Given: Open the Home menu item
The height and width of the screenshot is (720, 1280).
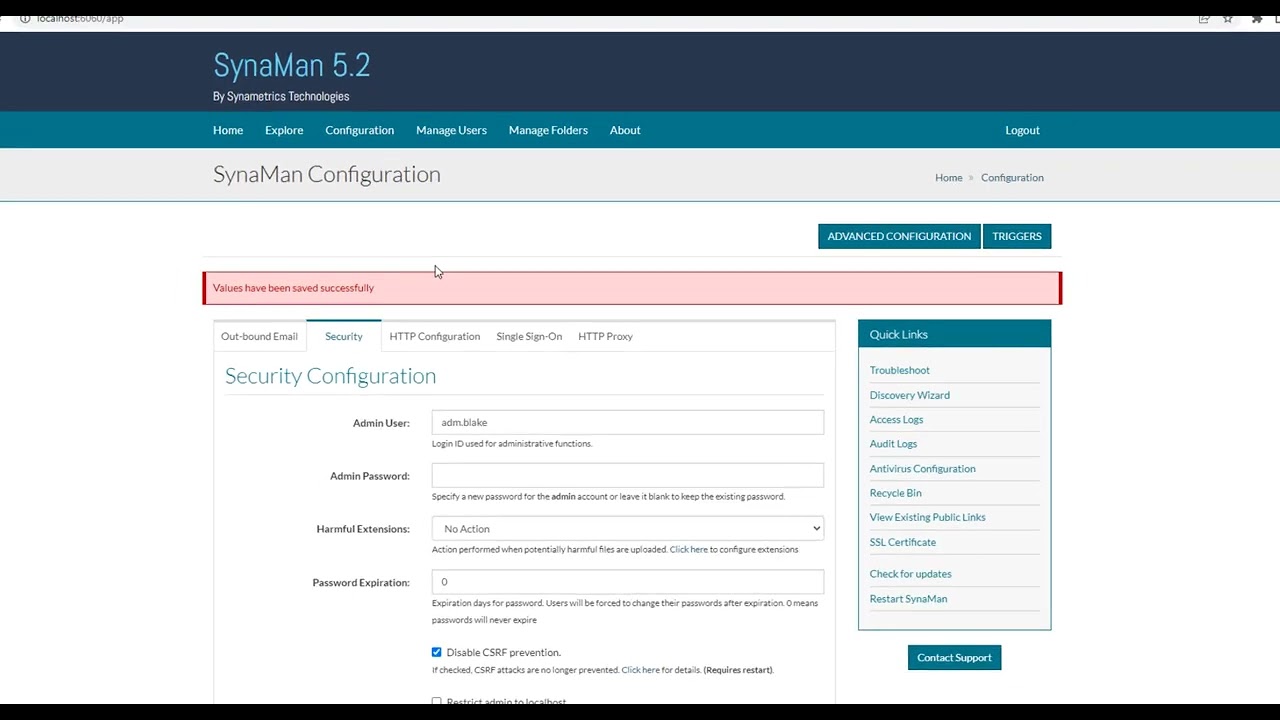Looking at the screenshot, I should point(228,130).
